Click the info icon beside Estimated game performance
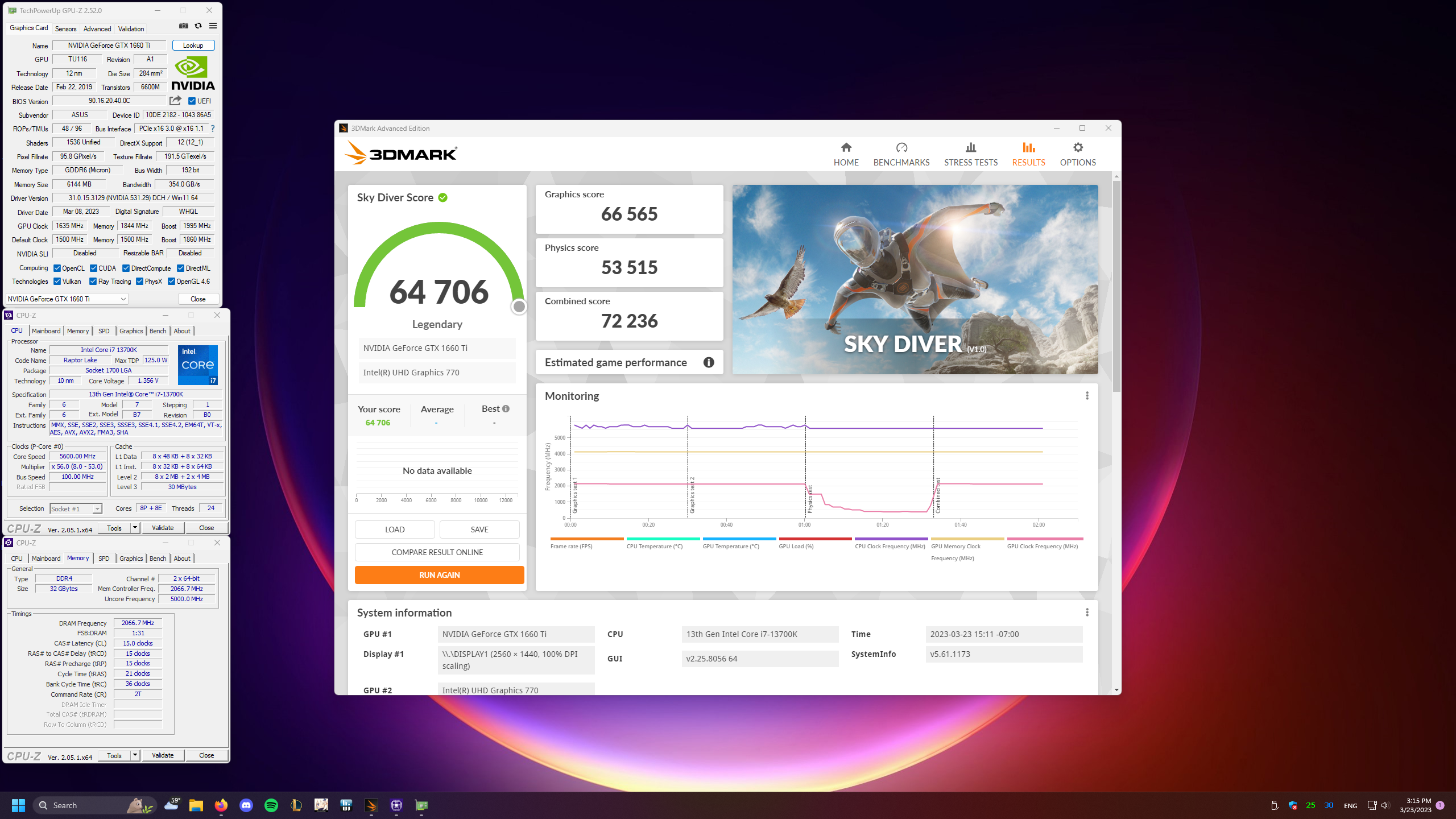This screenshot has width=1456, height=819. pos(709,362)
